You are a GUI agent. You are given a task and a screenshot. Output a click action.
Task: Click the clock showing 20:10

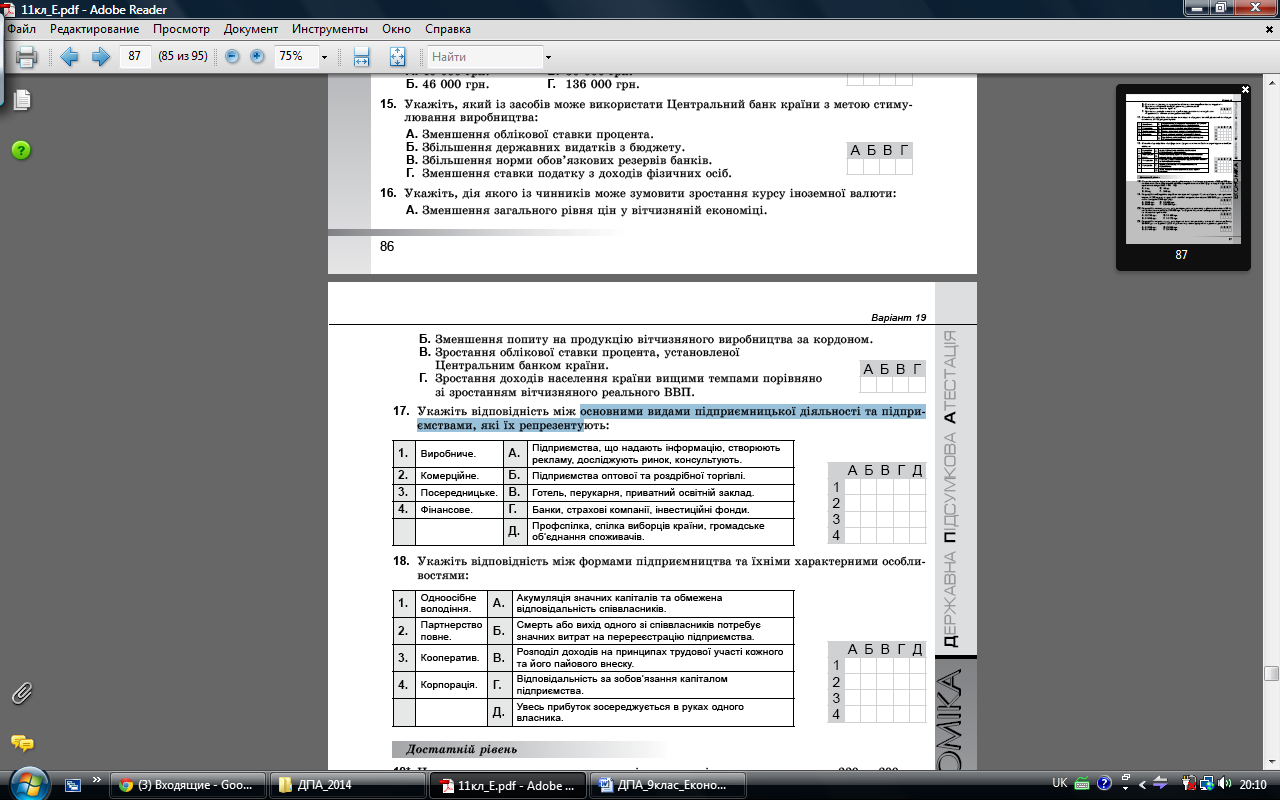point(1253,784)
